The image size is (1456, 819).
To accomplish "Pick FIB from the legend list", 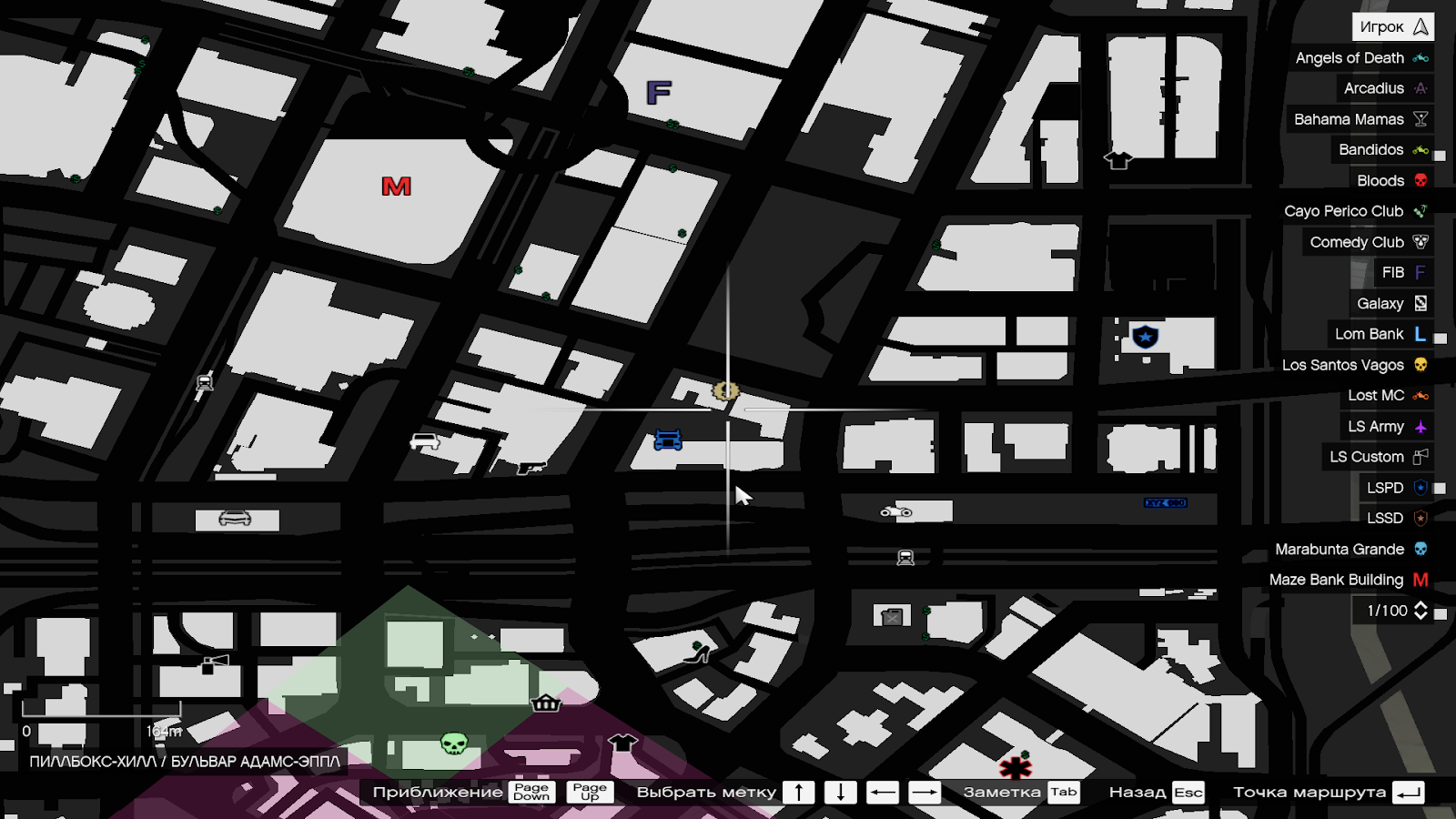I will [1404, 272].
